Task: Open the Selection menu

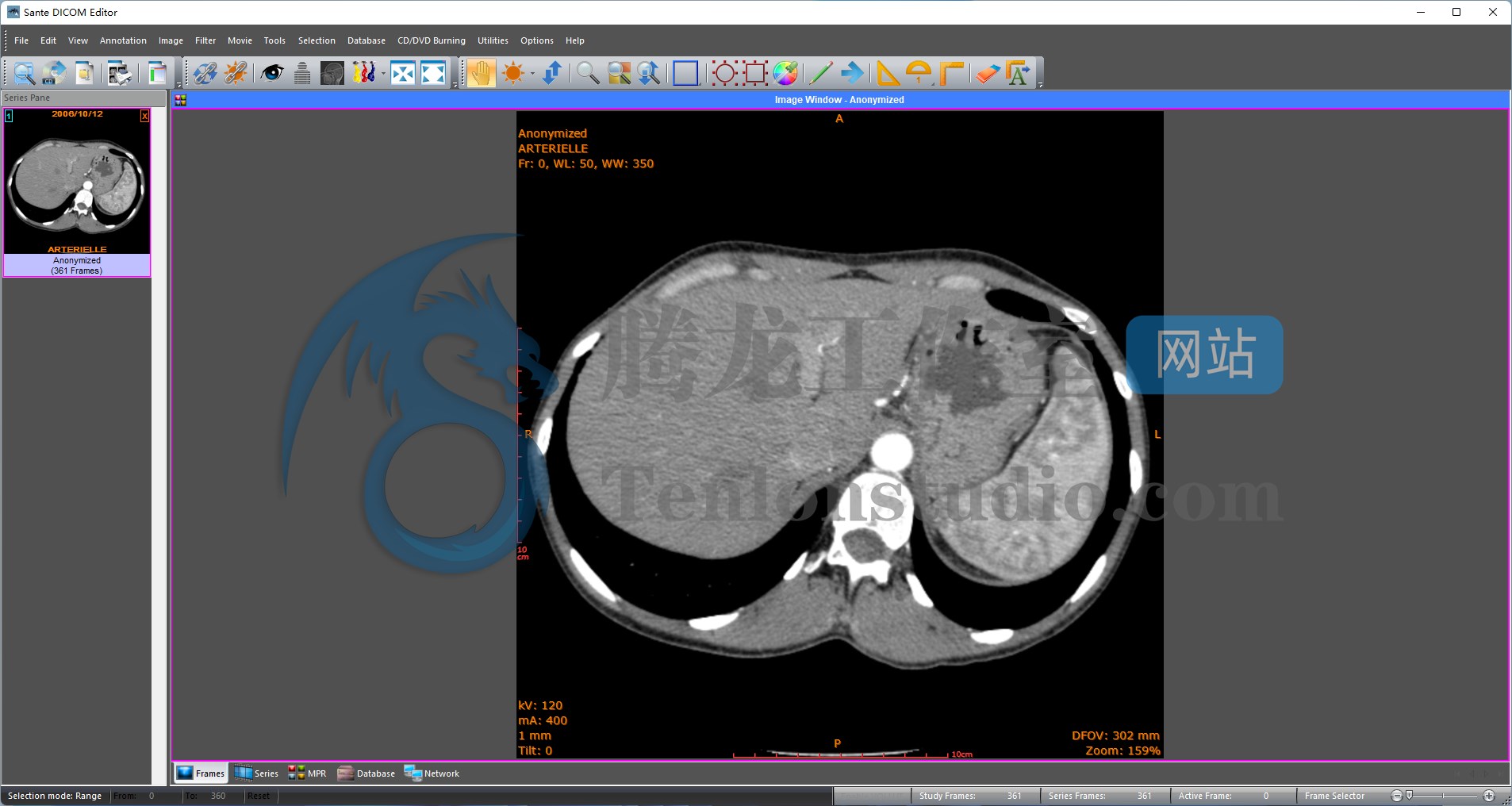Action: point(317,40)
